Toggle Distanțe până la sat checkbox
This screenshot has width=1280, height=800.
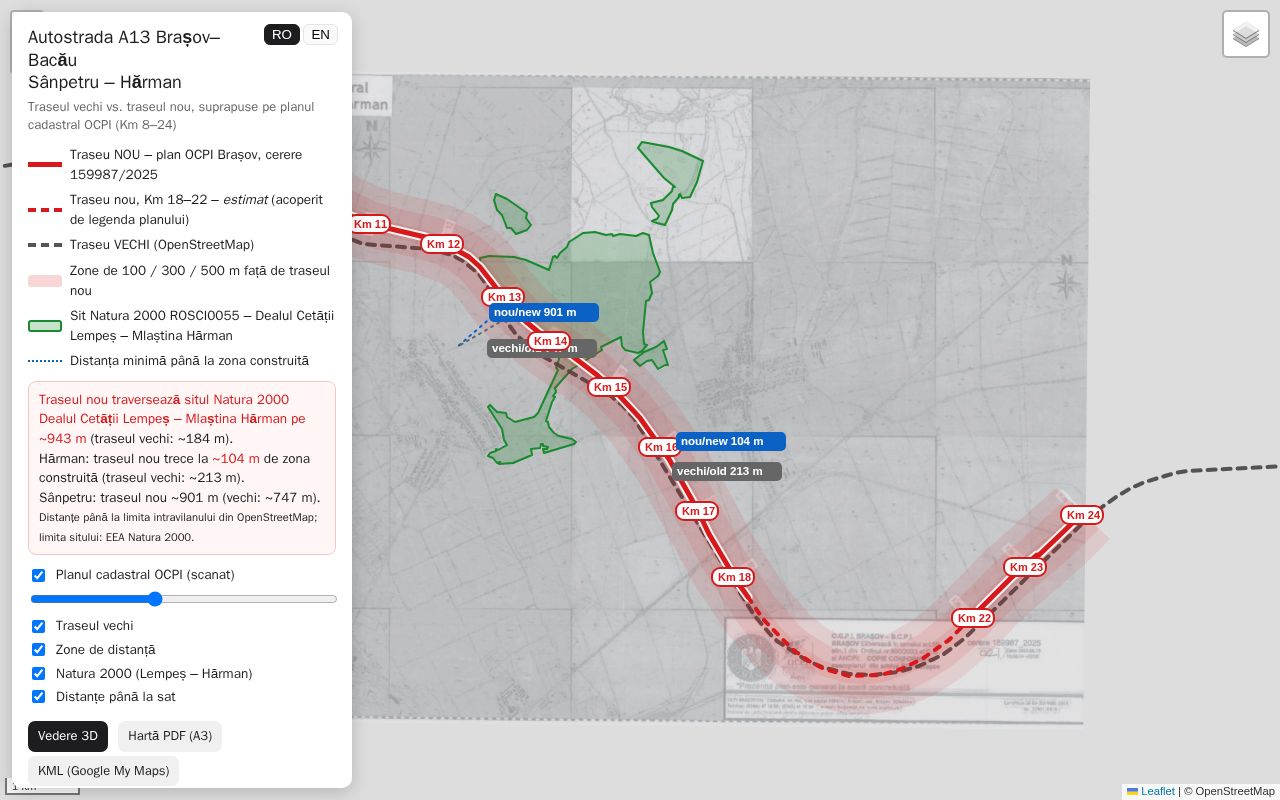tap(39, 697)
